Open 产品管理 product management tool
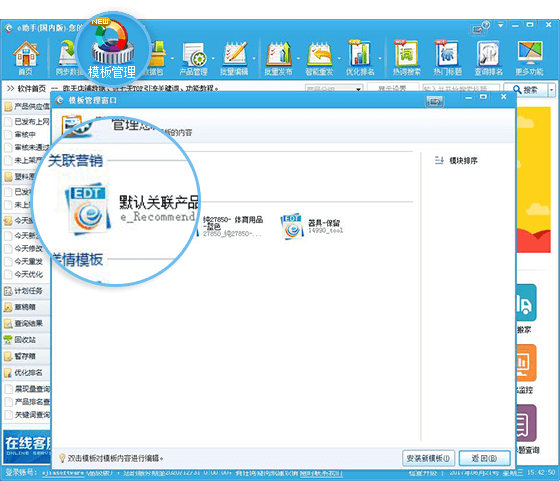 pyautogui.click(x=193, y=59)
